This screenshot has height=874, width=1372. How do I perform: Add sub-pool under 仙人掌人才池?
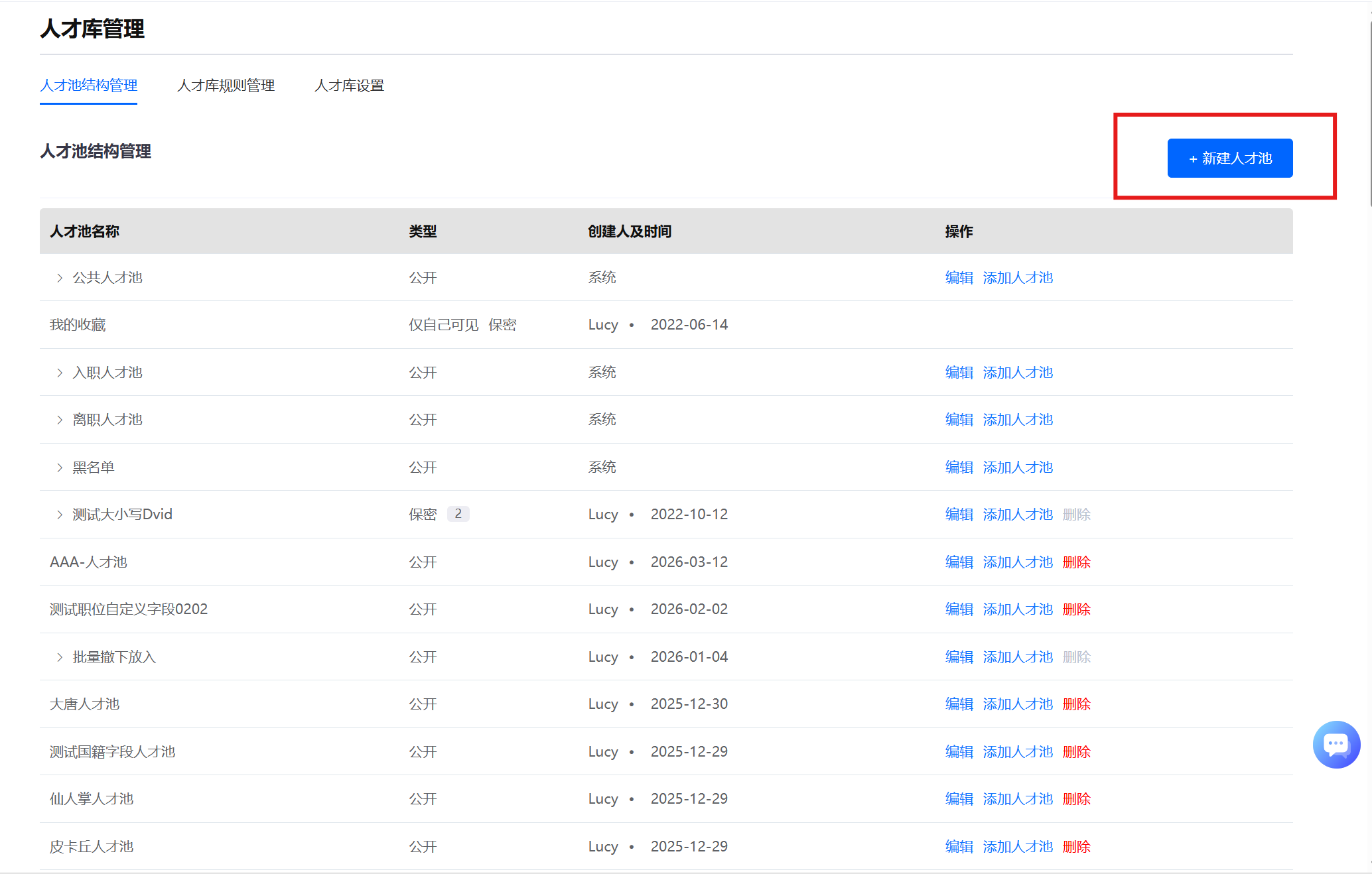pos(1018,799)
